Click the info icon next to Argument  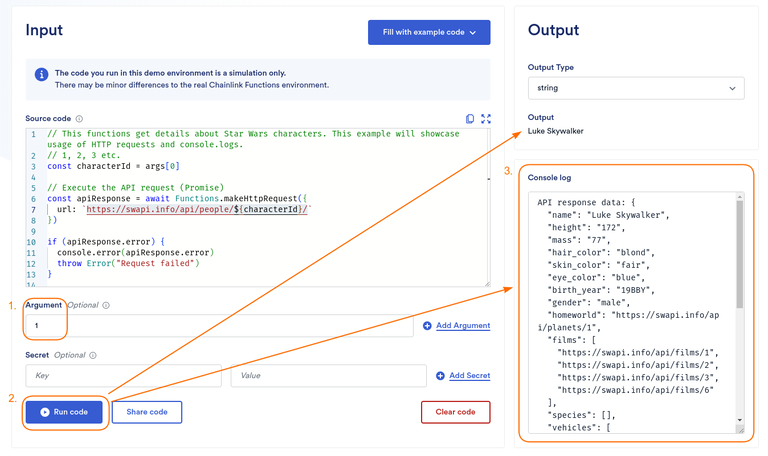[106, 305]
